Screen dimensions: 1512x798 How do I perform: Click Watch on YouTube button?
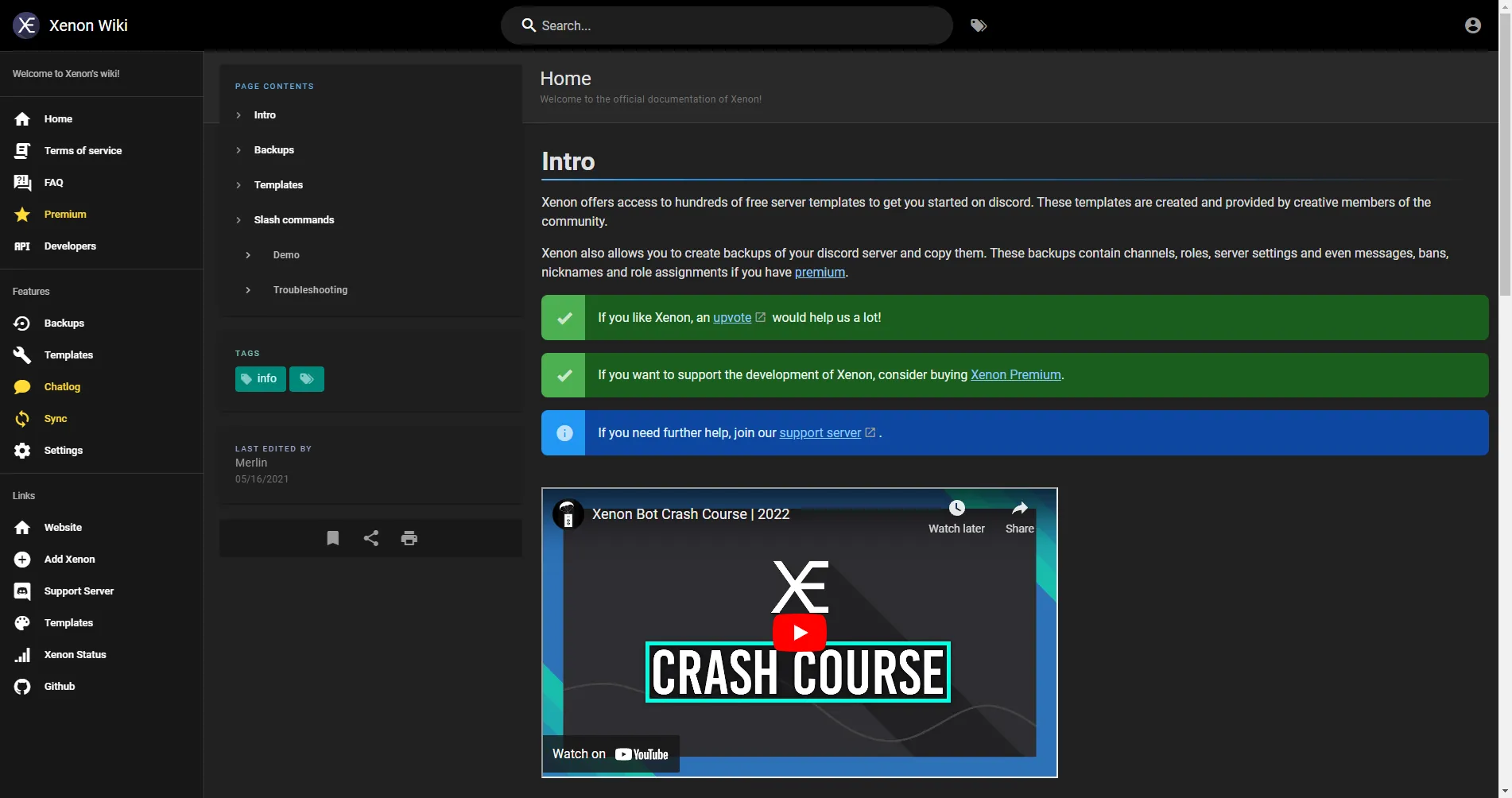point(611,754)
